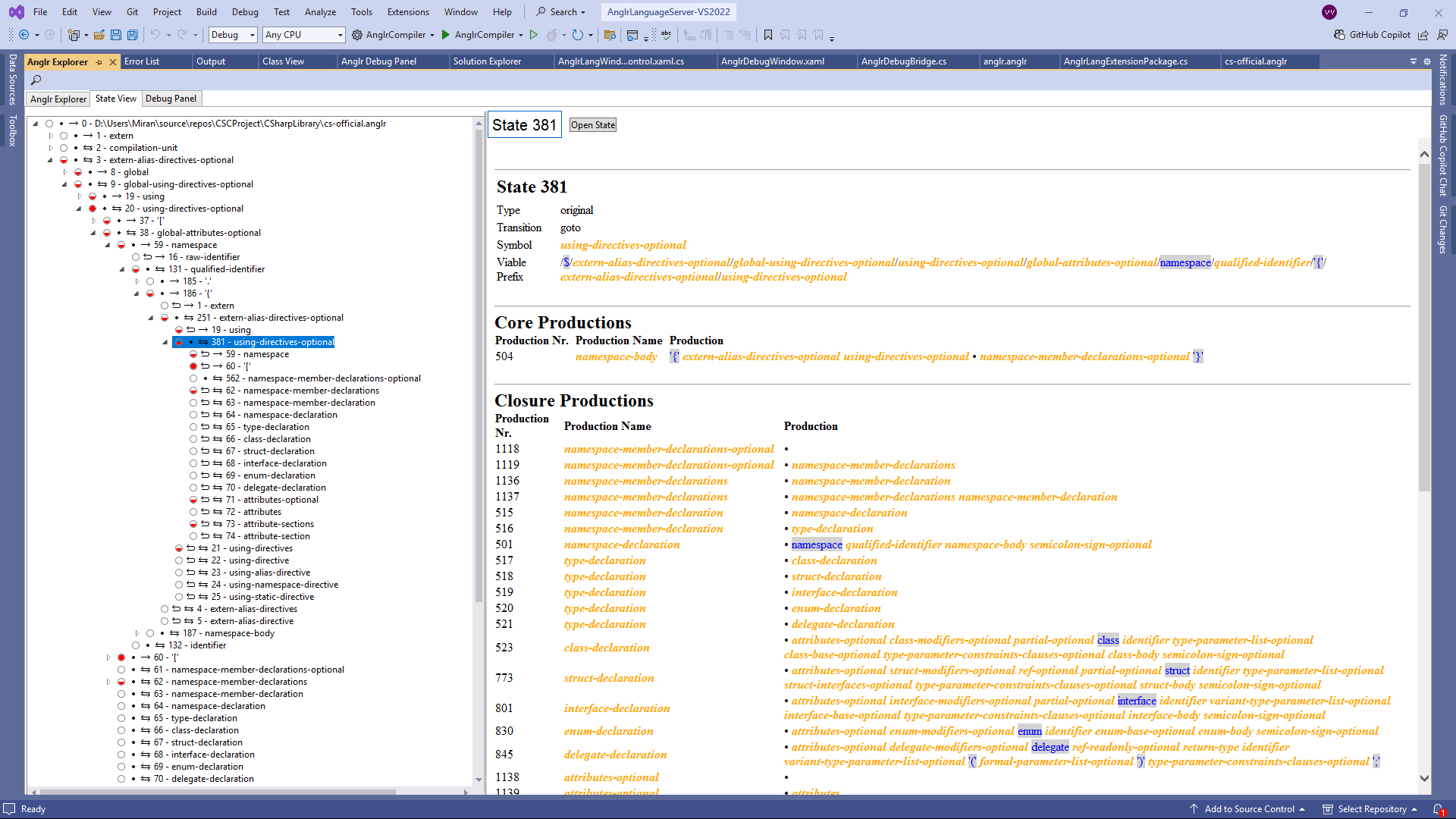This screenshot has width=1456, height=819.
Task: Click the Navigate Backward arrow icon
Action: pos(24,35)
